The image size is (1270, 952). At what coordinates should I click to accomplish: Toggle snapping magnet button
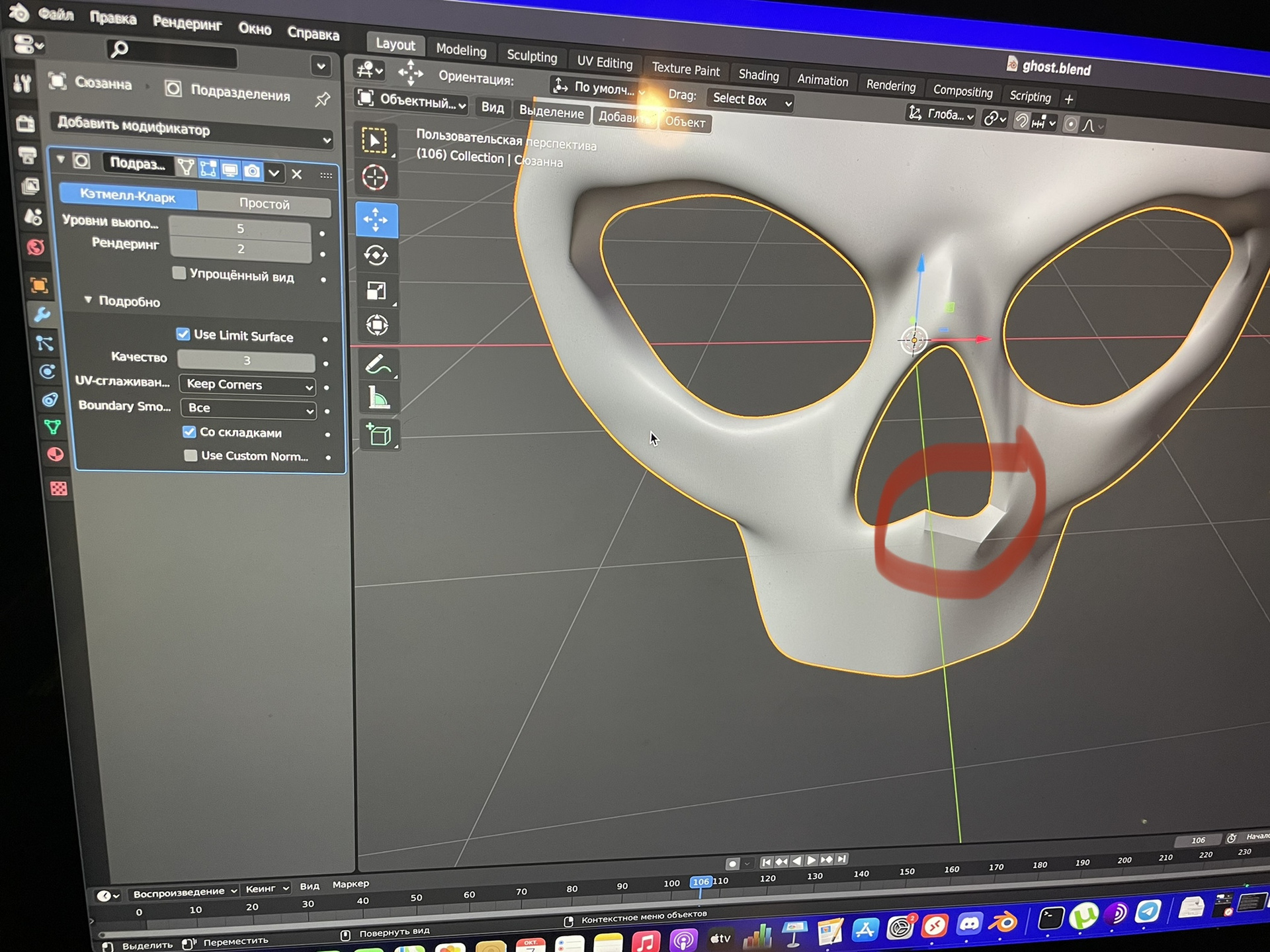point(1022,120)
